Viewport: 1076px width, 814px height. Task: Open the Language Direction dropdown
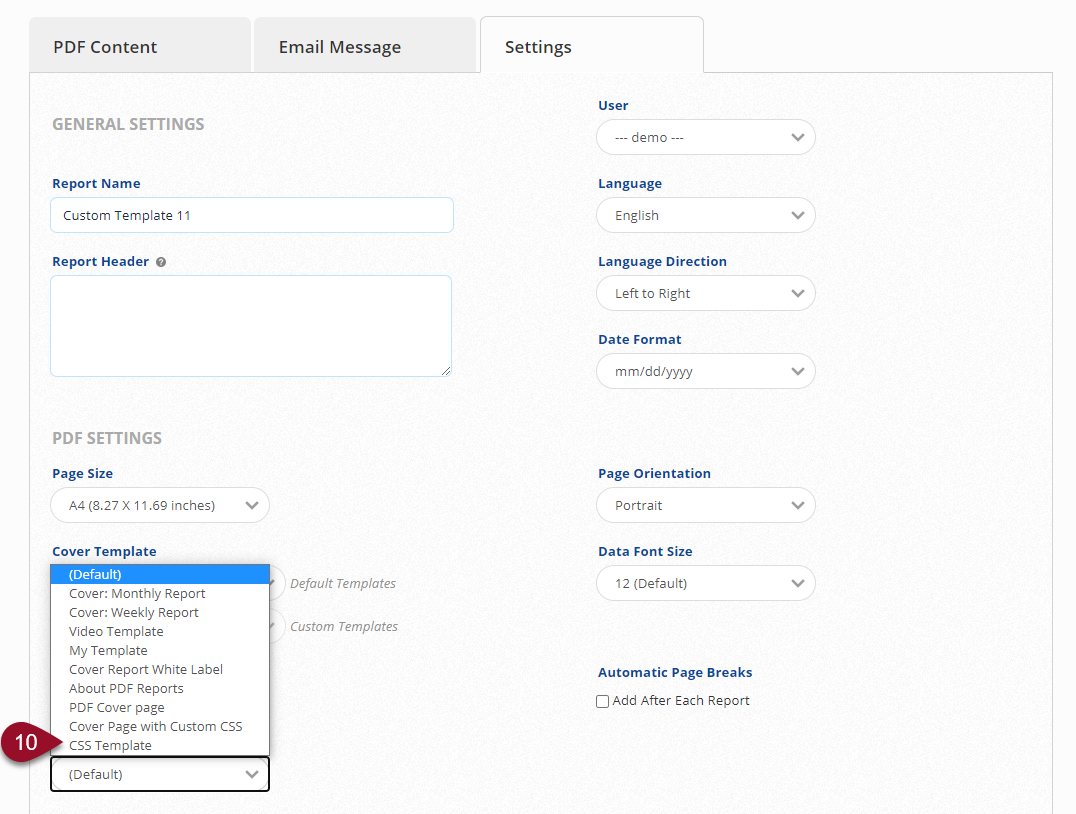point(705,293)
